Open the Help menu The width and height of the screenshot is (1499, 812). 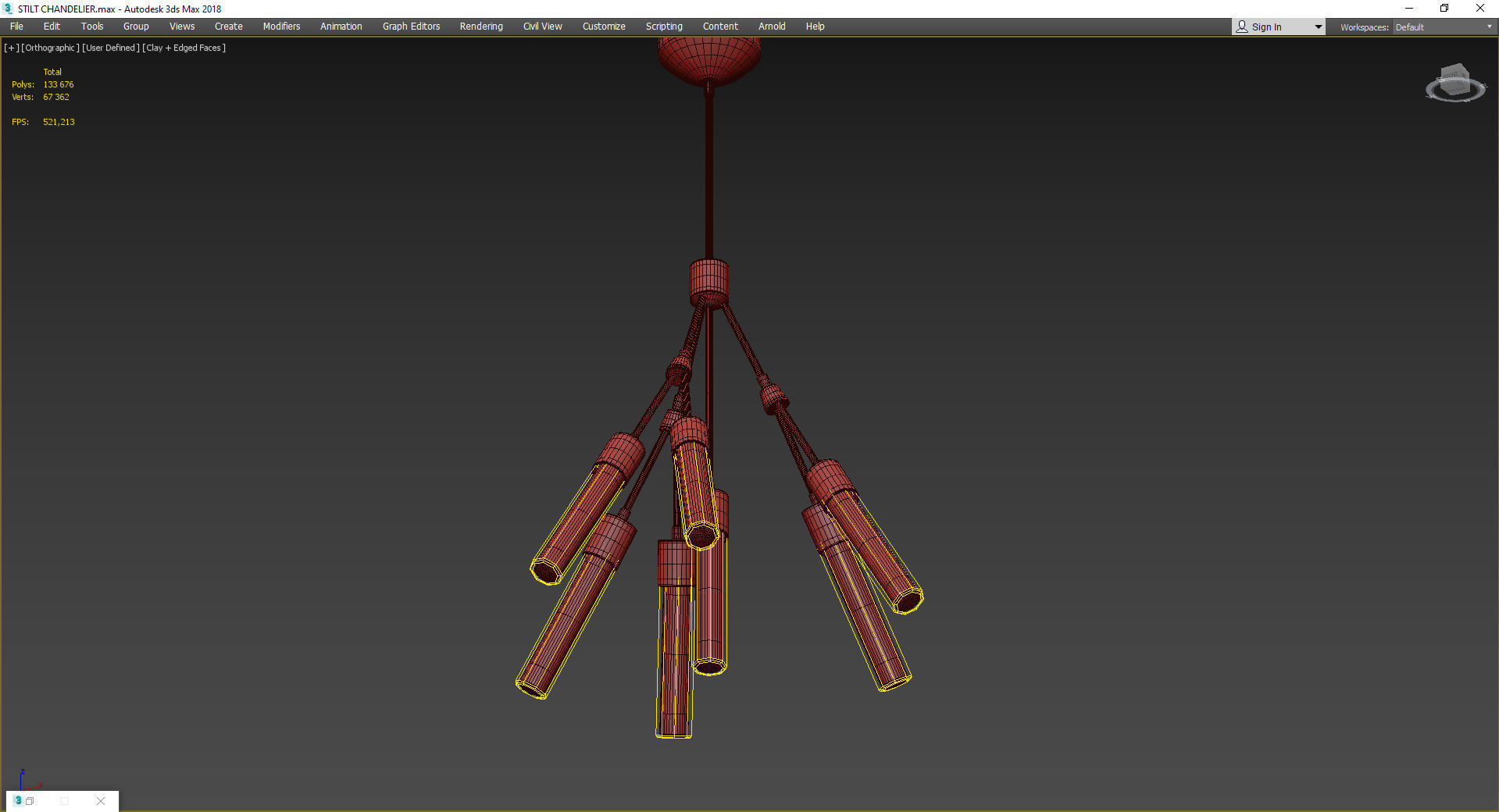point(815,27)
